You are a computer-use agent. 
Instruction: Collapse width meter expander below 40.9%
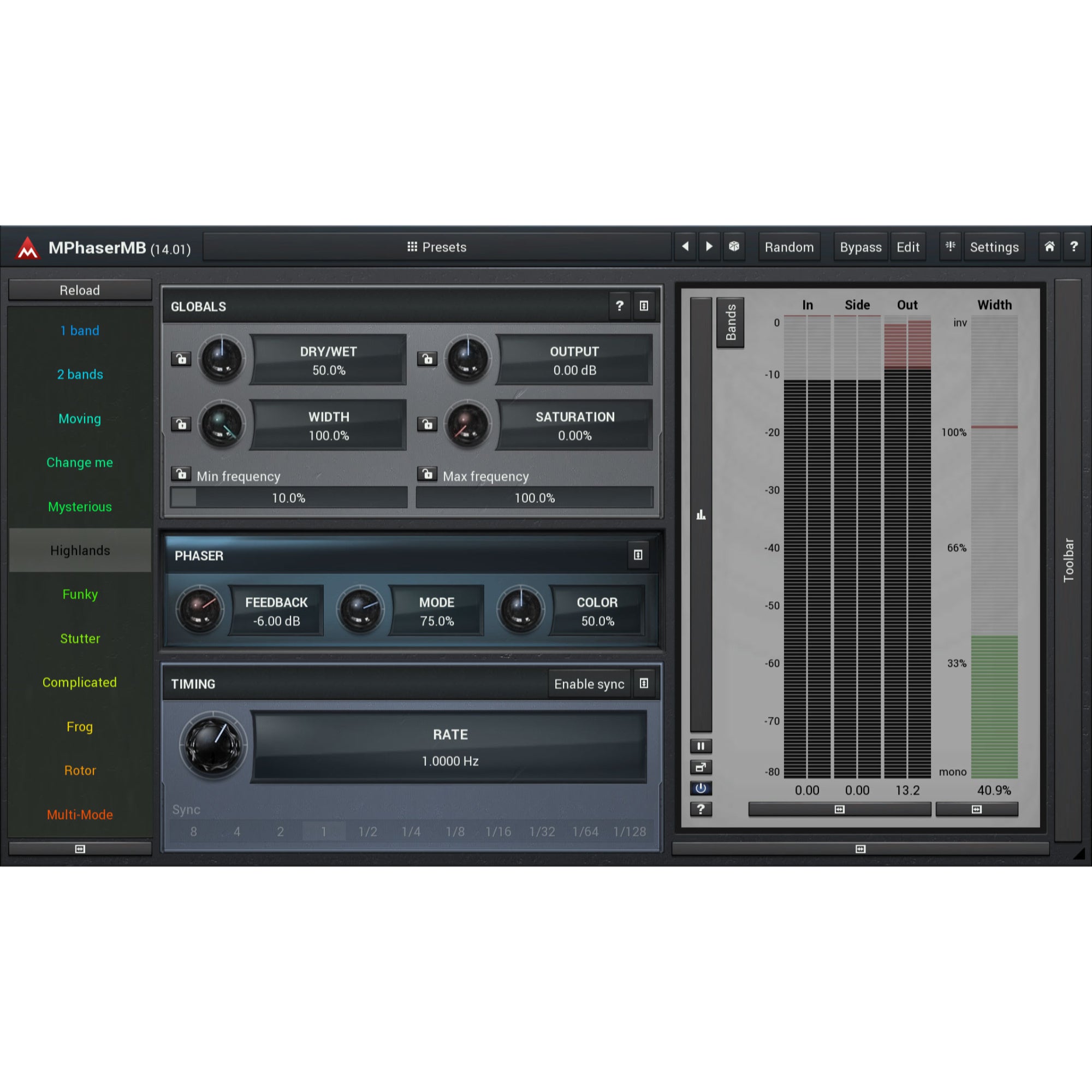click(977, 809)
